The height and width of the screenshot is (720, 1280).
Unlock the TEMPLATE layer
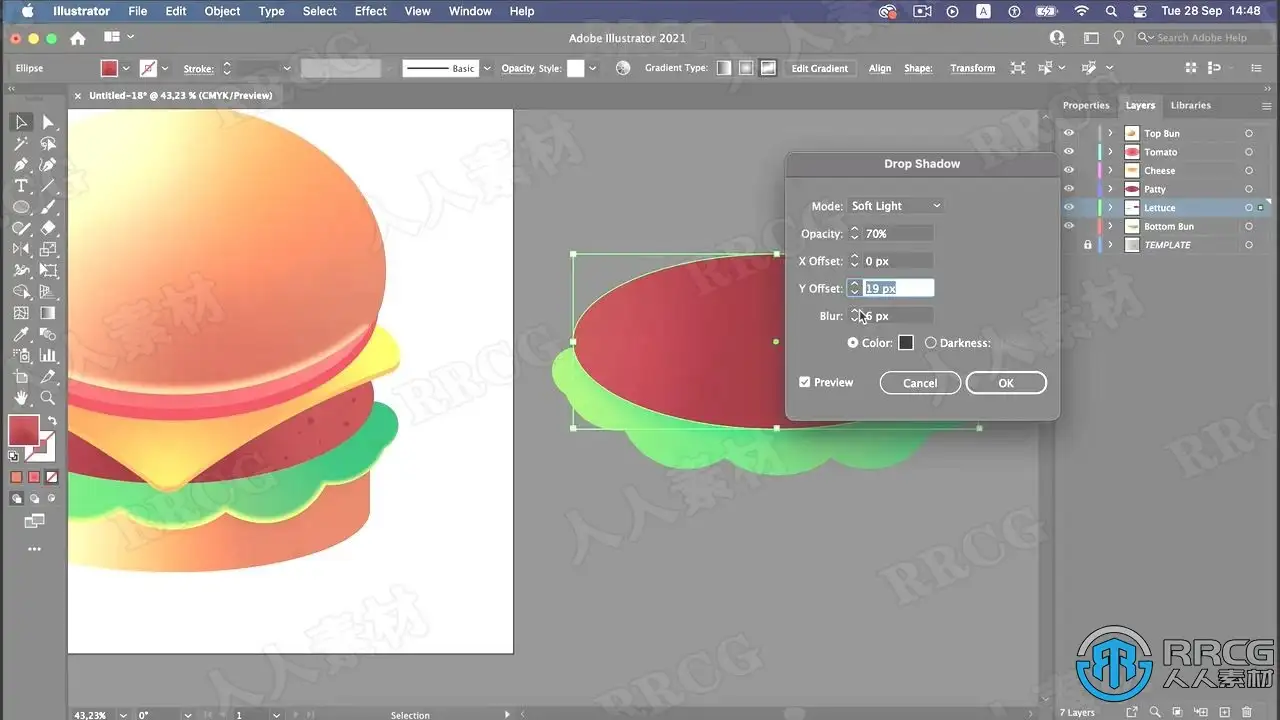1088,245
